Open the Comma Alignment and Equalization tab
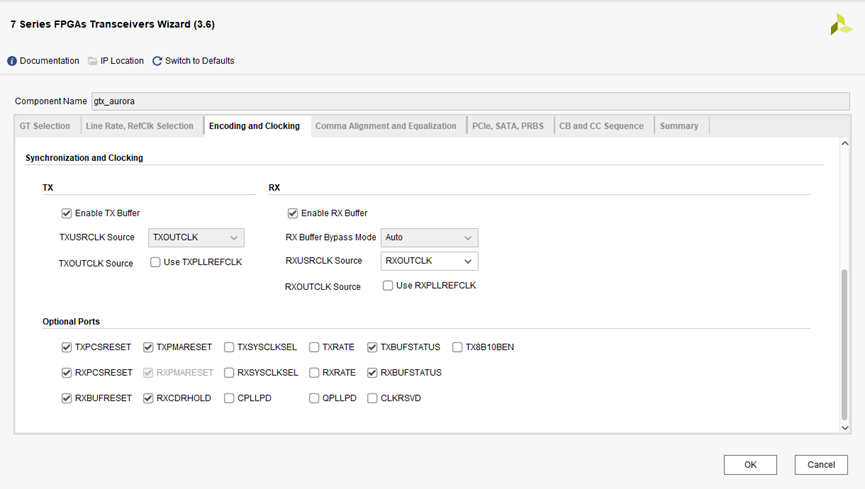The image size is (865, 489). pos(385,126)
